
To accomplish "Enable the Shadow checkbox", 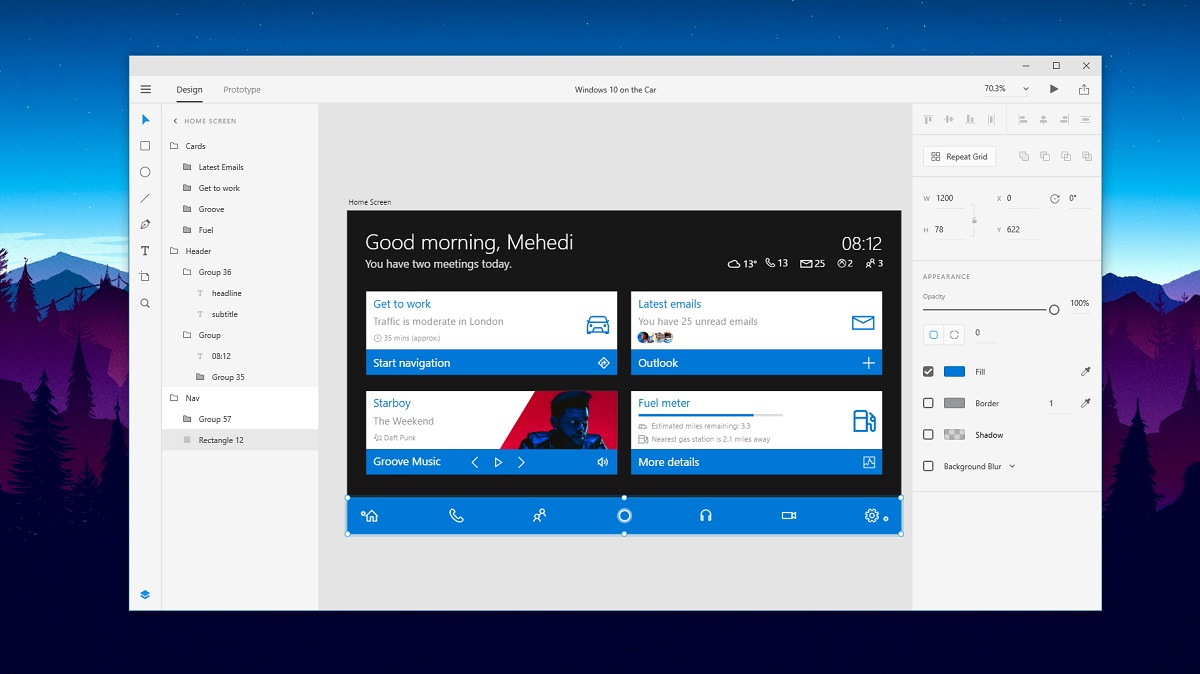I will [928, 435].
